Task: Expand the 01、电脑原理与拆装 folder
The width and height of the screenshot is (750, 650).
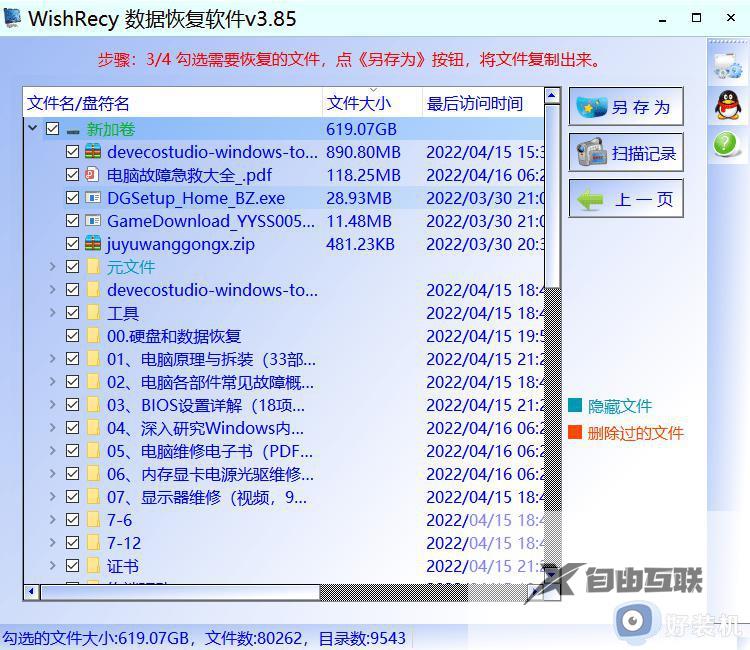Action: pos(53,358)
